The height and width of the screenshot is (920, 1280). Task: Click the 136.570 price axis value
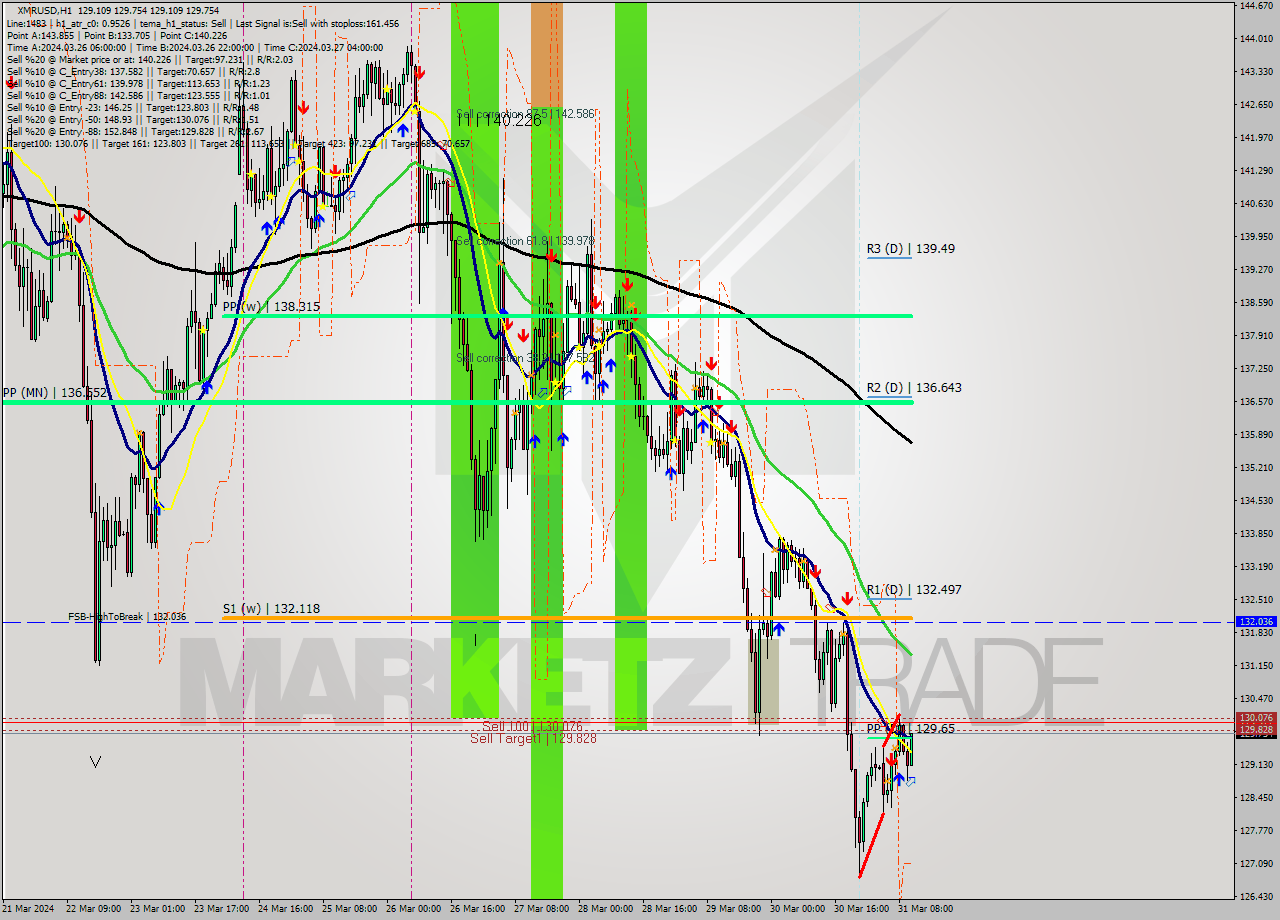click(x=1256, y=402)
